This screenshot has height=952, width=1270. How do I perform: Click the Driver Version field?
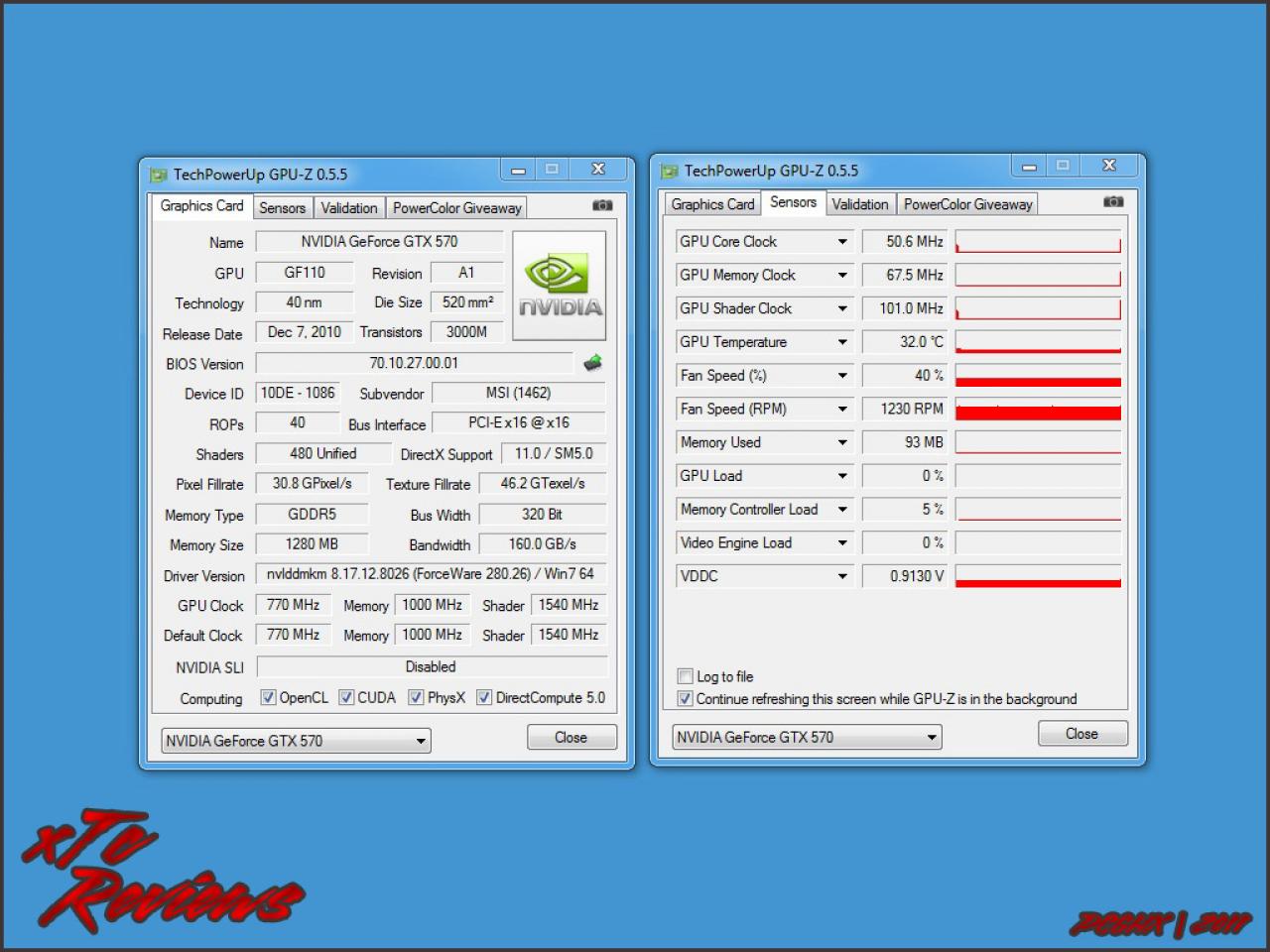click(x=432, y=574)
